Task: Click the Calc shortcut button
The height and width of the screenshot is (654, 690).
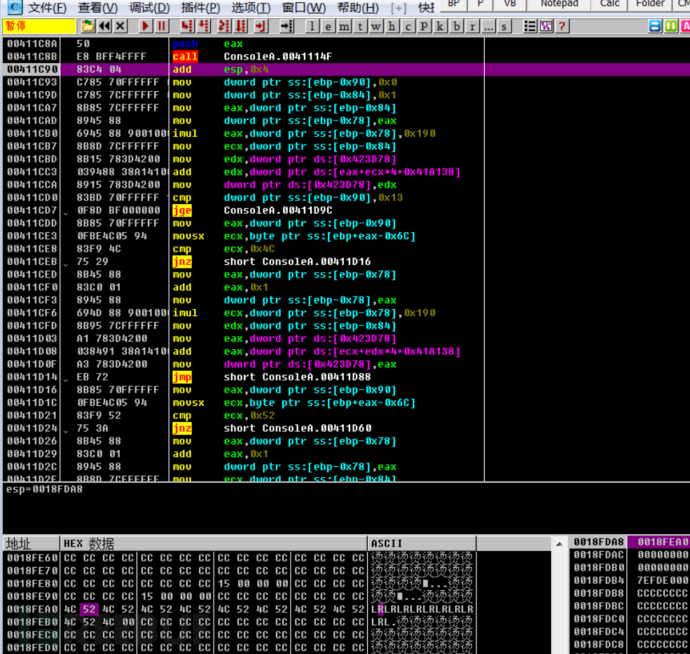Action: tap(609, 4)
